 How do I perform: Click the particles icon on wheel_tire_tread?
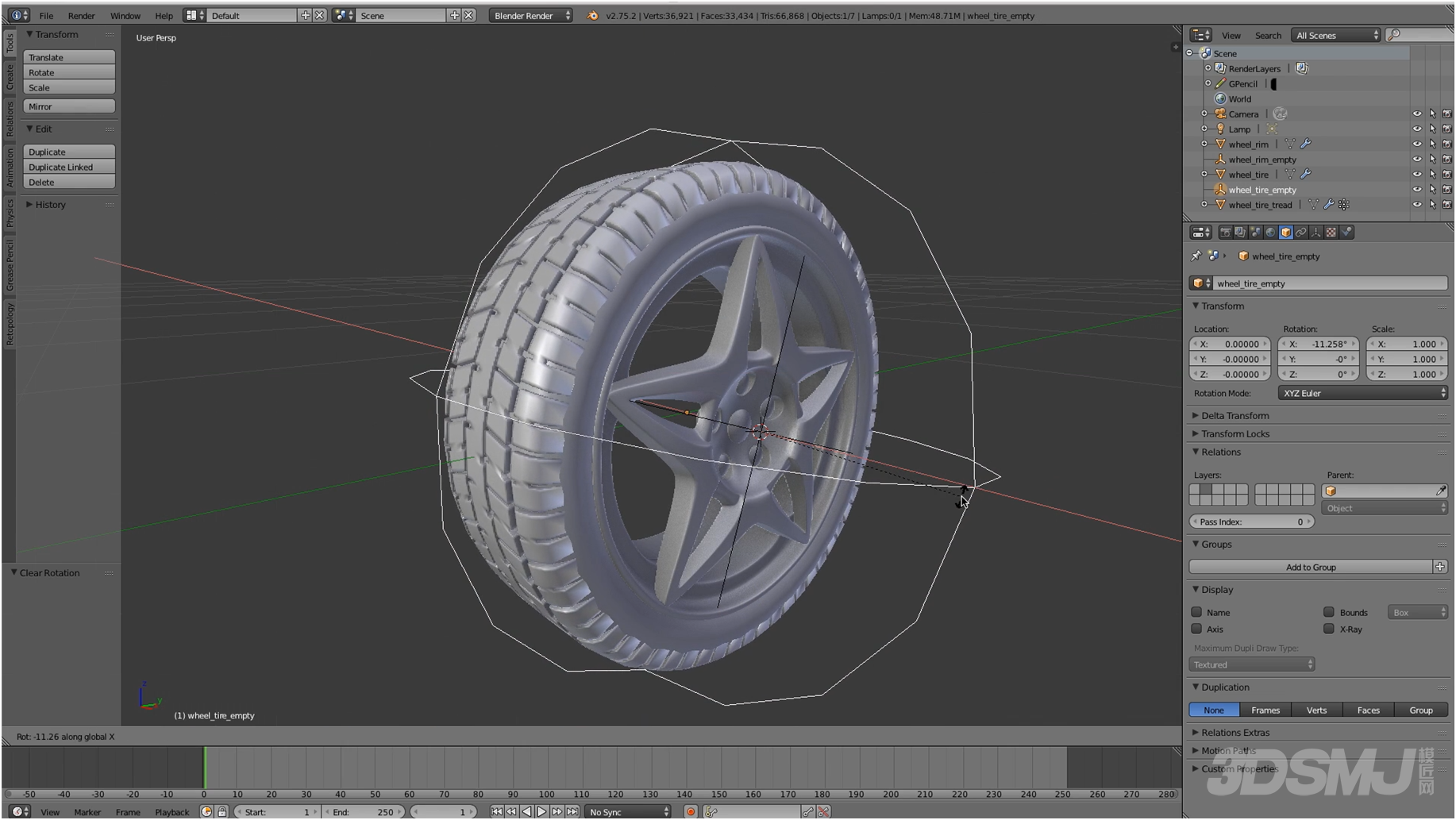point(1343,205)
